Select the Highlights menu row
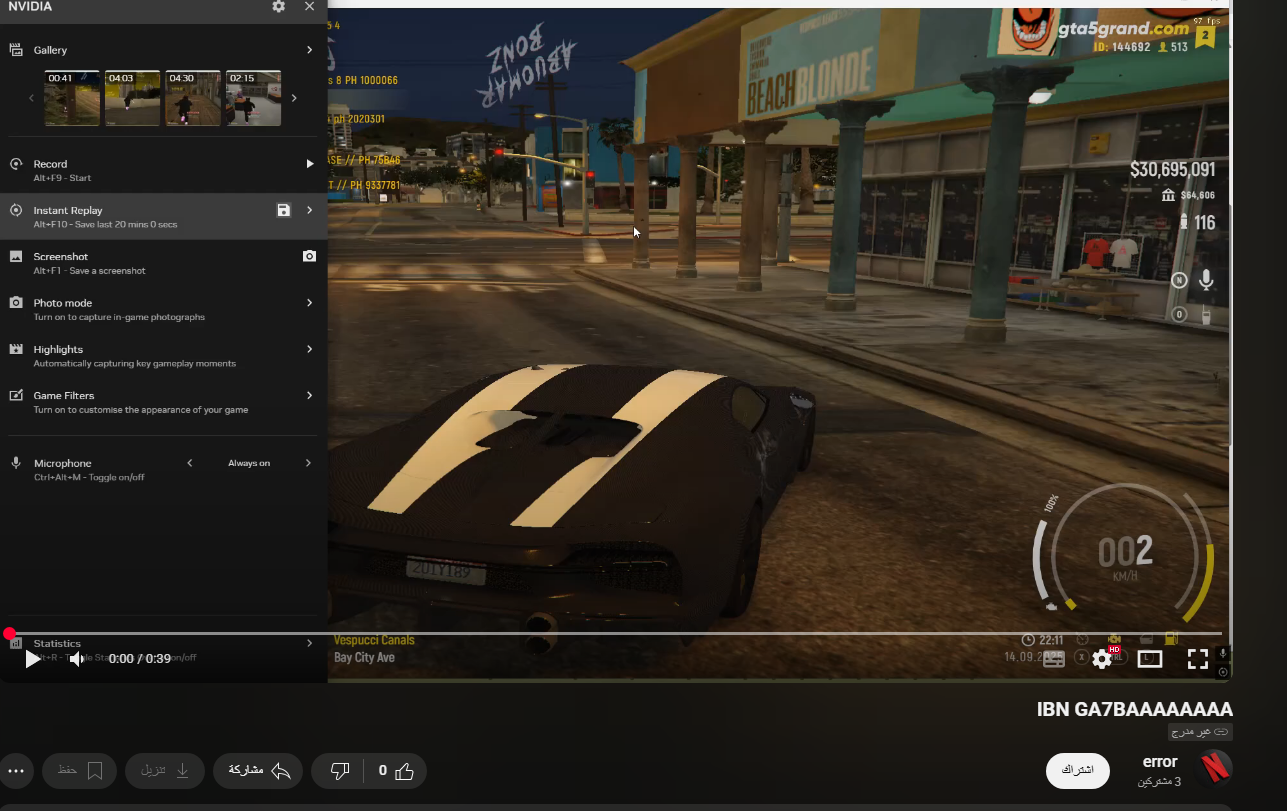 point(163,355)
